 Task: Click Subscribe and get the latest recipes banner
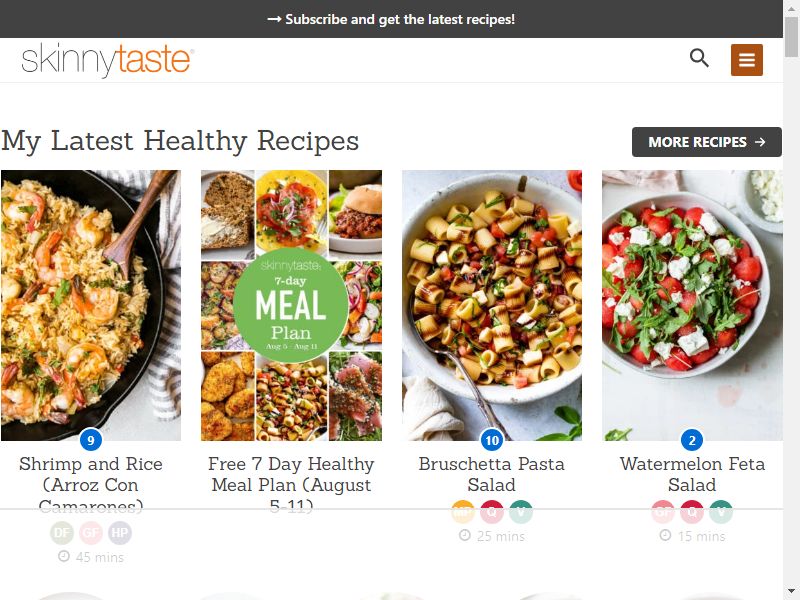[391, 19]
